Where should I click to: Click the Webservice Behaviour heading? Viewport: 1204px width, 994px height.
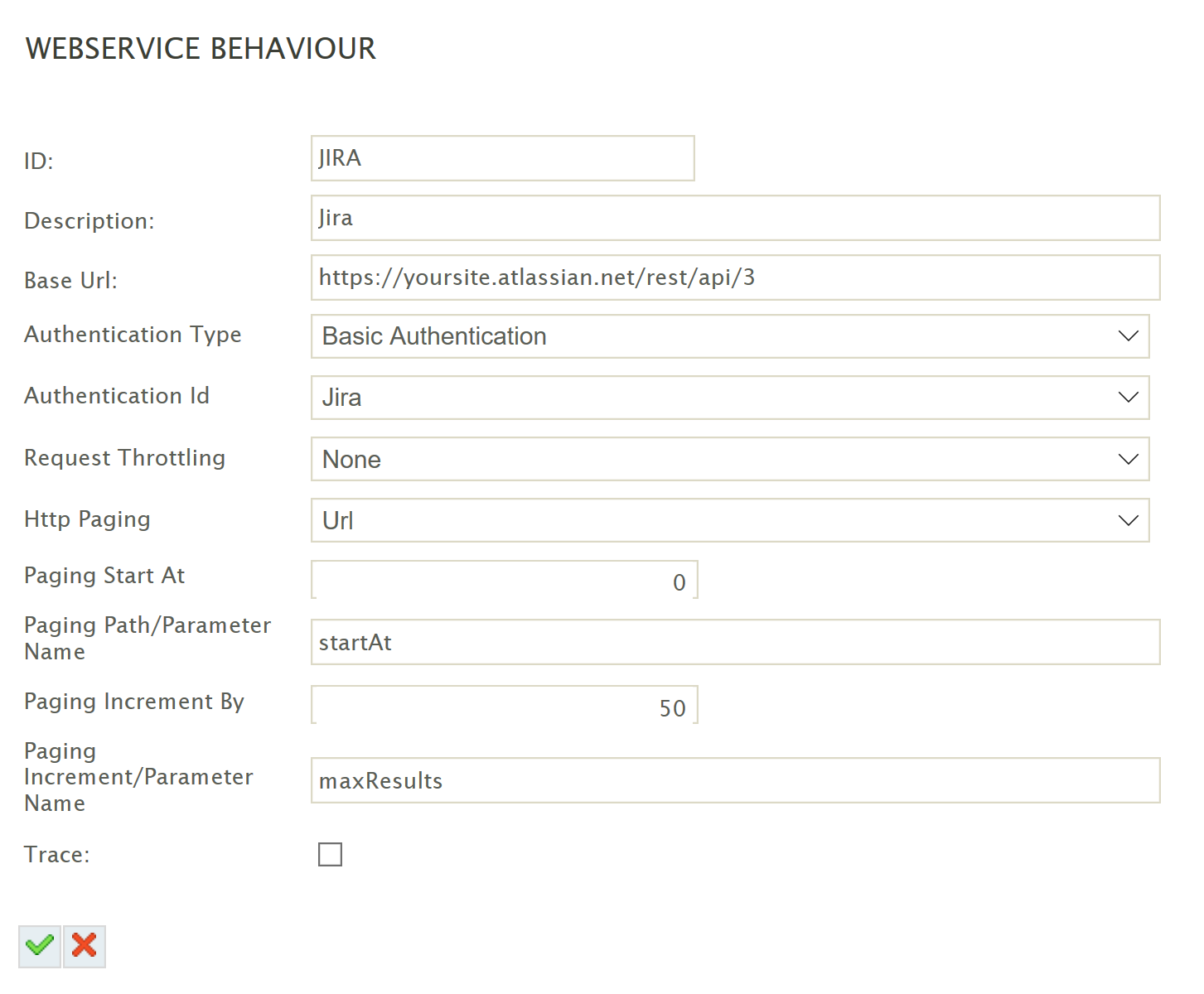pos(201,49)
